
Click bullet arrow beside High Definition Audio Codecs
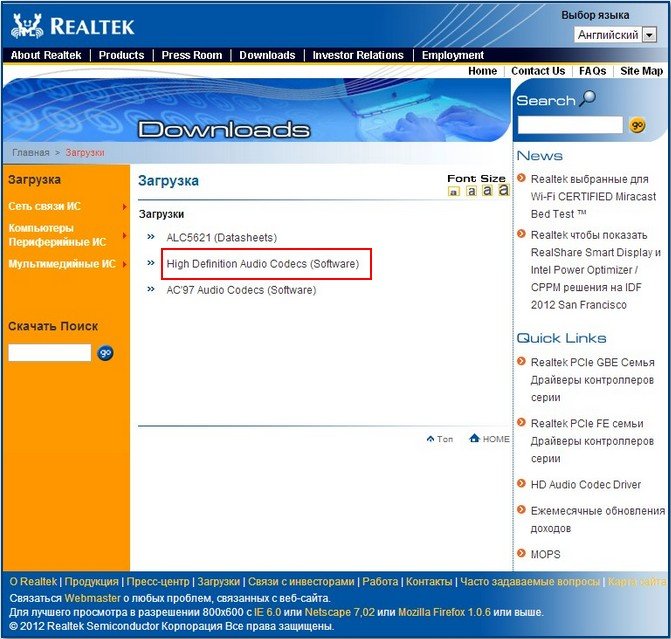[151, 263]
